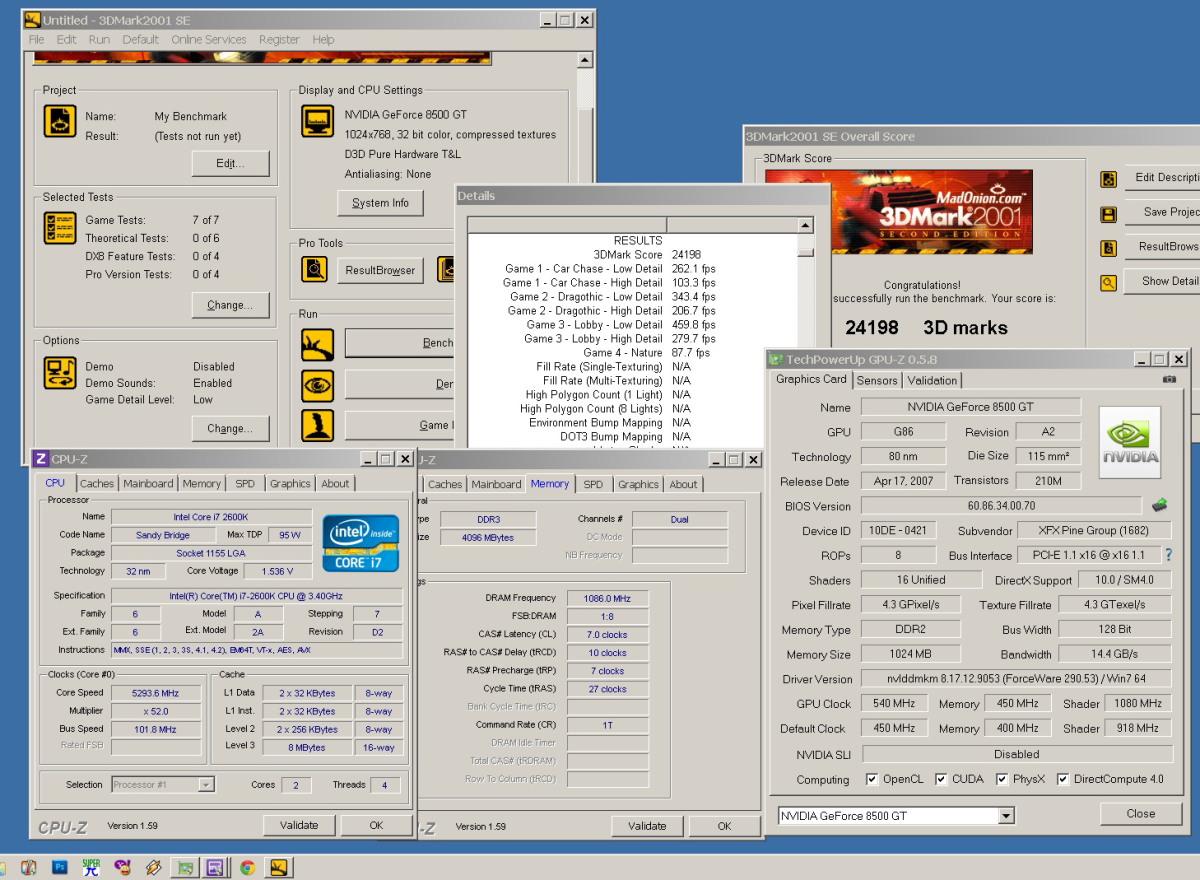The height and width of the screenshot is (880, 1200).
Task: Open the SPD tab in left CPU-Z window
Action: [x=245, y=484]
